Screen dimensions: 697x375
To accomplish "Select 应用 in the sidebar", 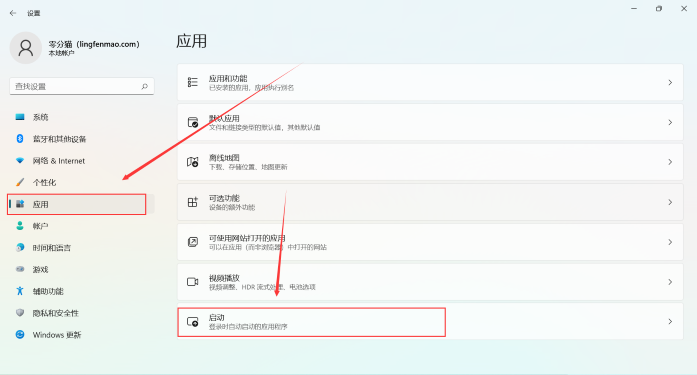I will 81,204.
